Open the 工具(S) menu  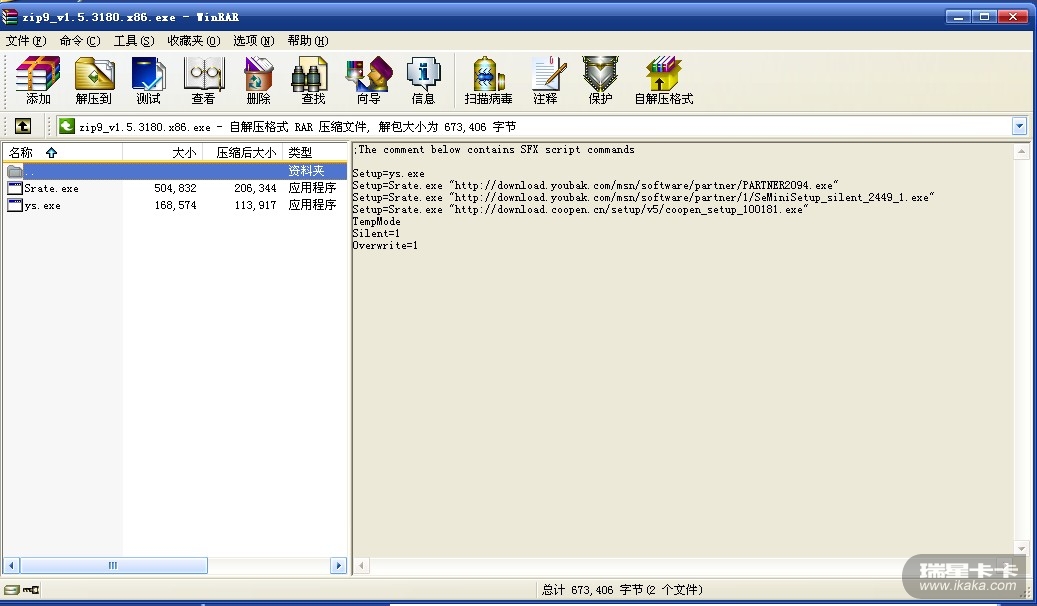(x=134, y=41)
